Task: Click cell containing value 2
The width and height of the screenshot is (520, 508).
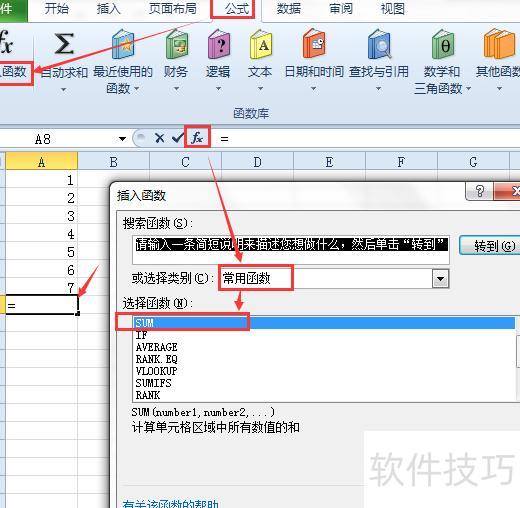Action: coord(42,198)
